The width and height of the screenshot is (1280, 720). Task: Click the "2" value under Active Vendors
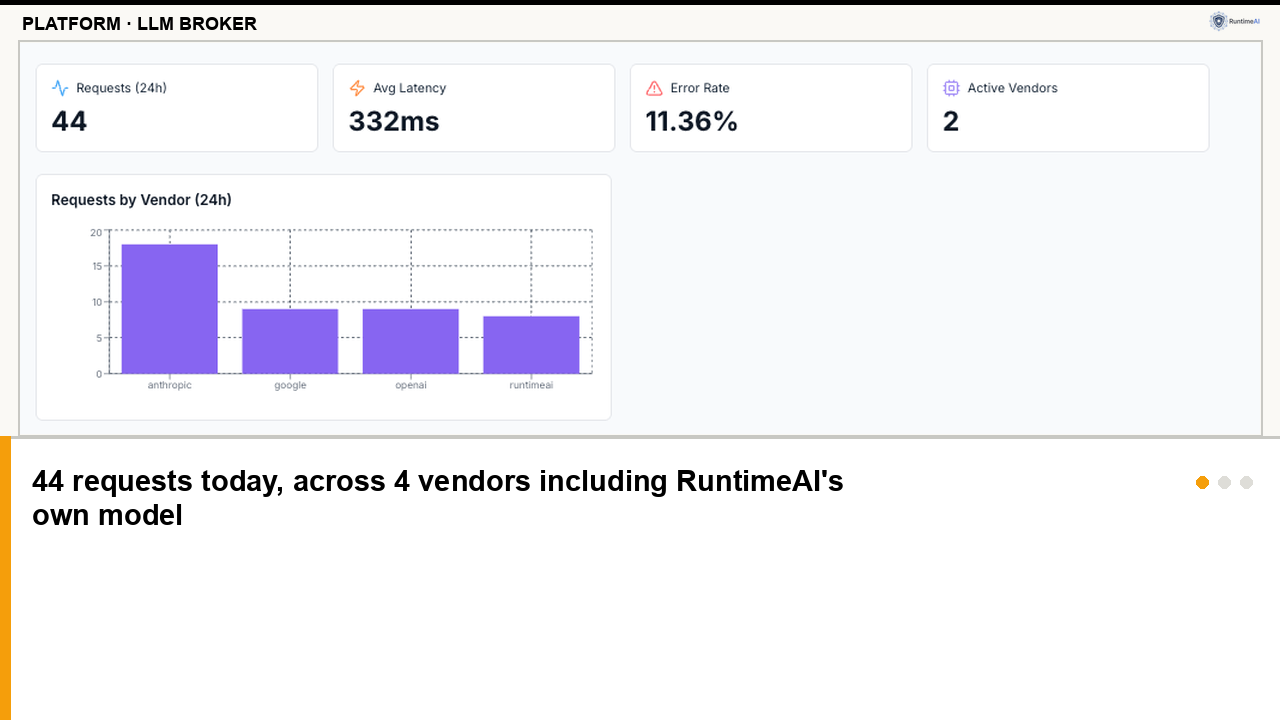(951, 122)
